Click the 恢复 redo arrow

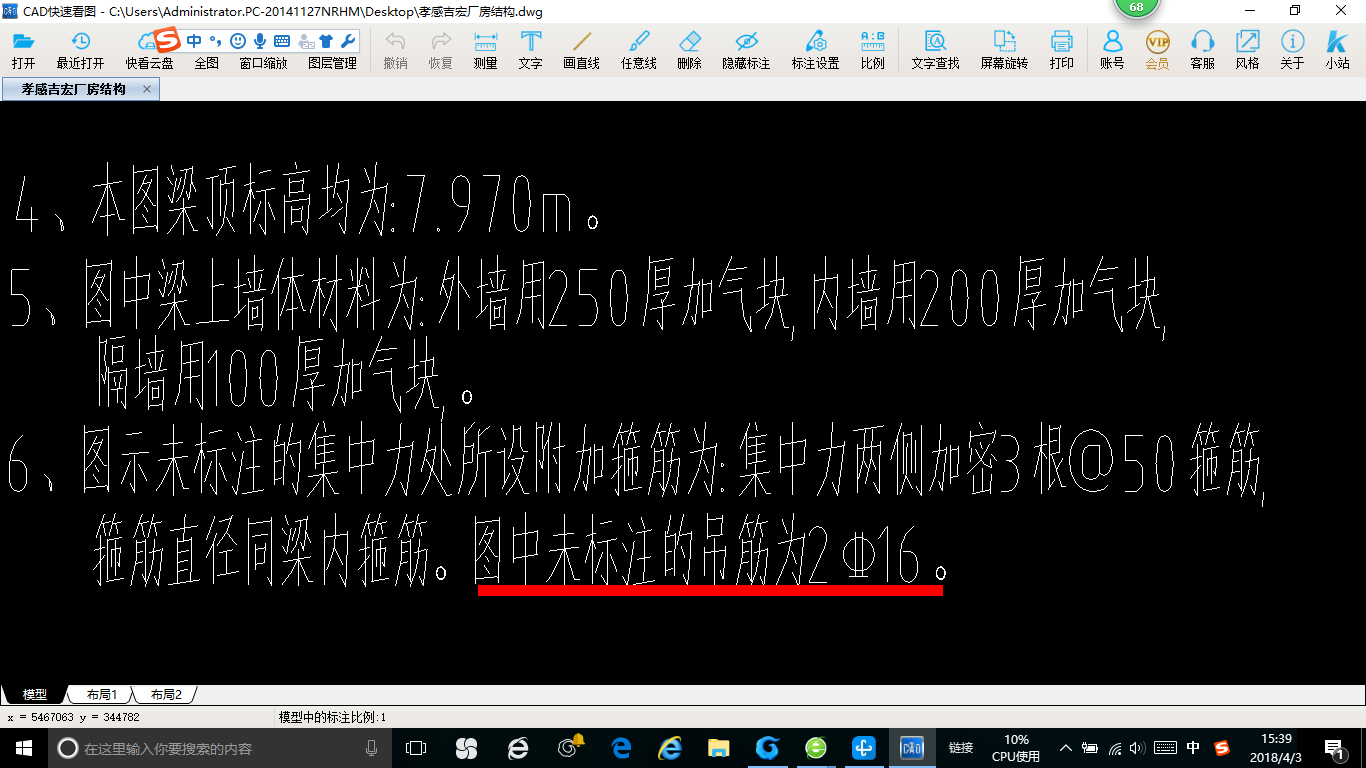tap(441, 49)
